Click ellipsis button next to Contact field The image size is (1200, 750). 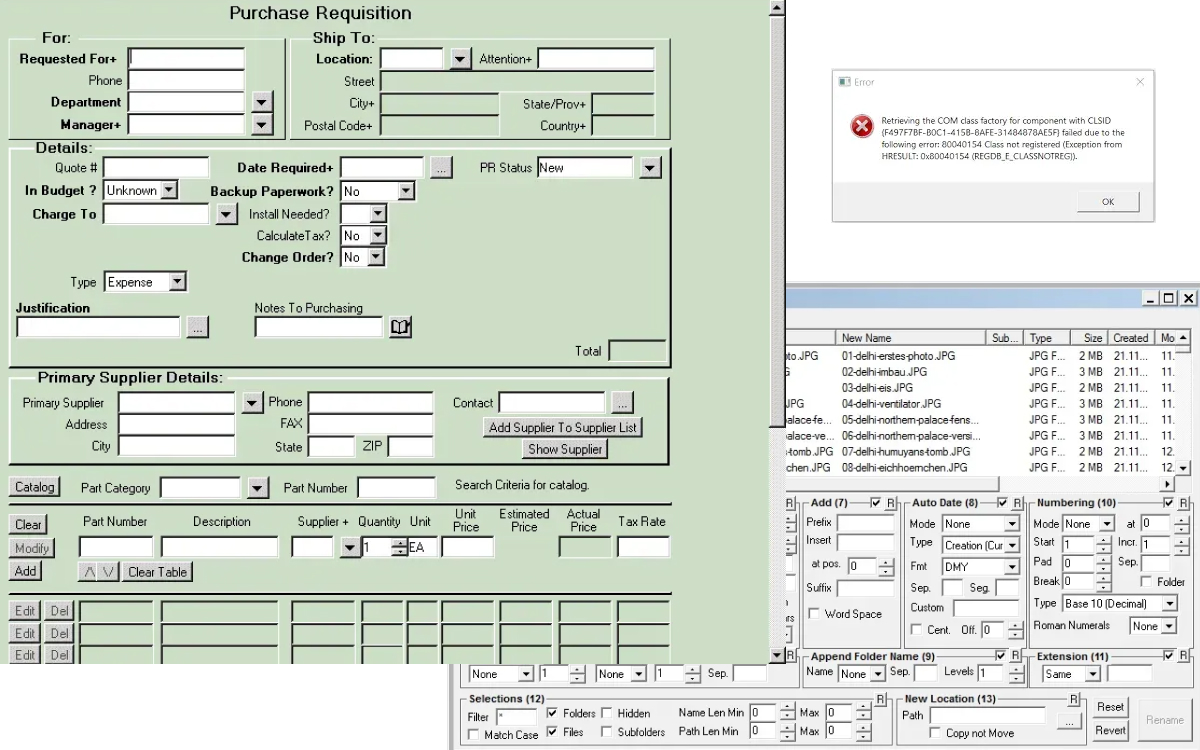pos(622,403)
